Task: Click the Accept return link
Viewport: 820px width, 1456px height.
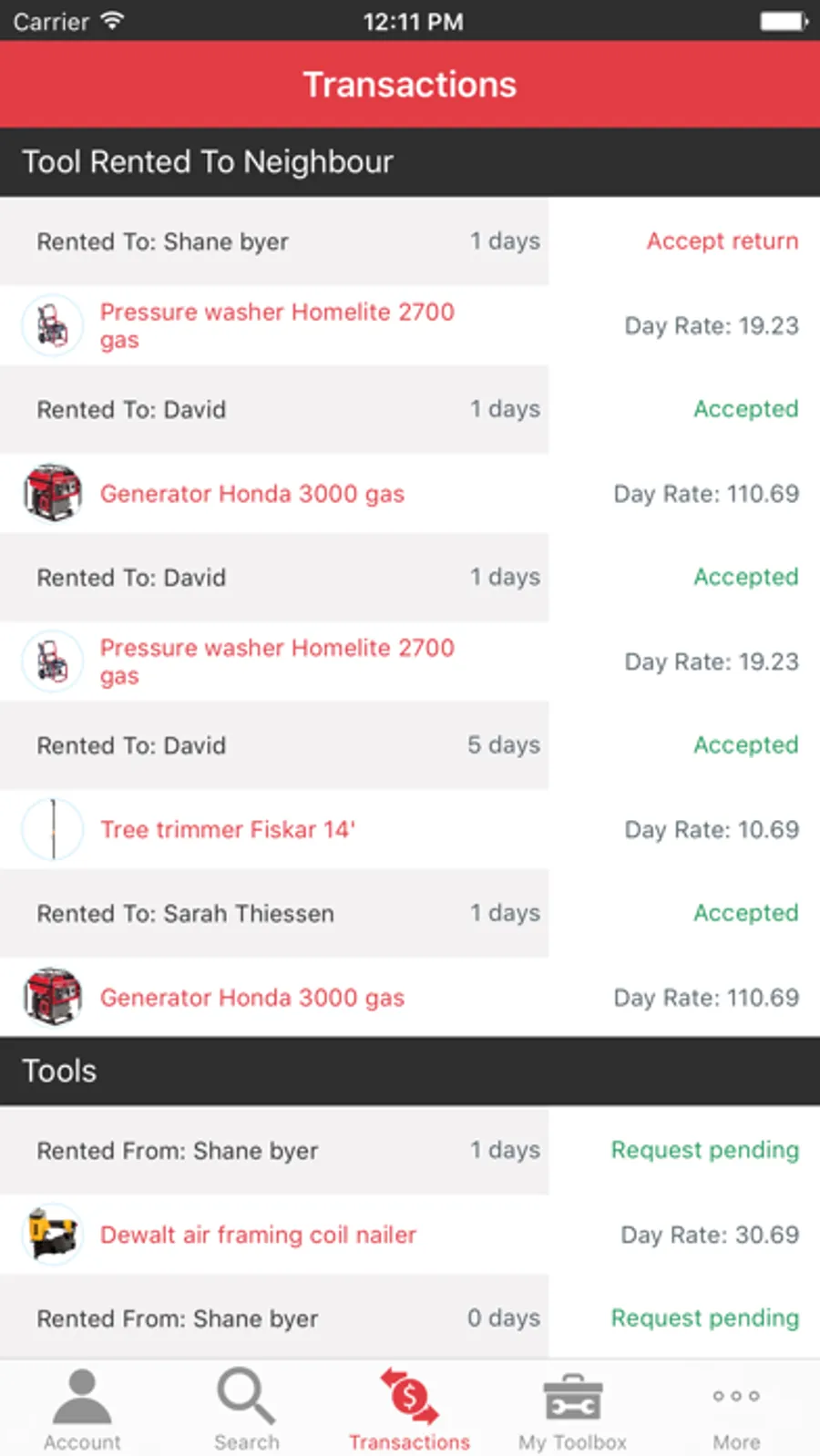Action: click(723, 241)
